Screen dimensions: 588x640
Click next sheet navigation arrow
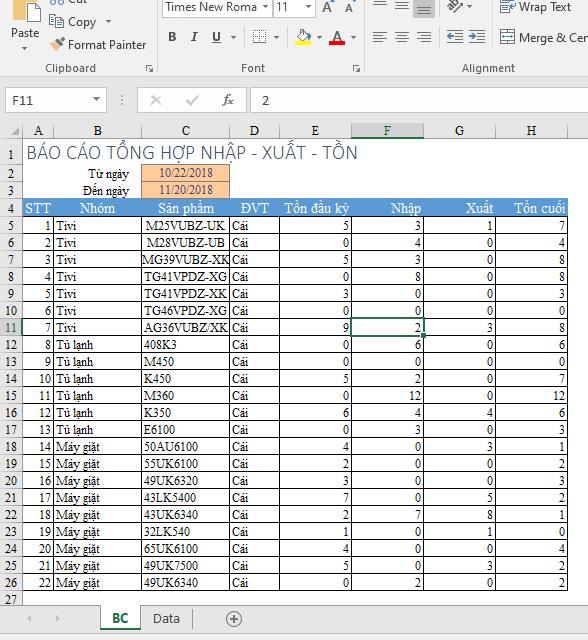click(58, 619)
